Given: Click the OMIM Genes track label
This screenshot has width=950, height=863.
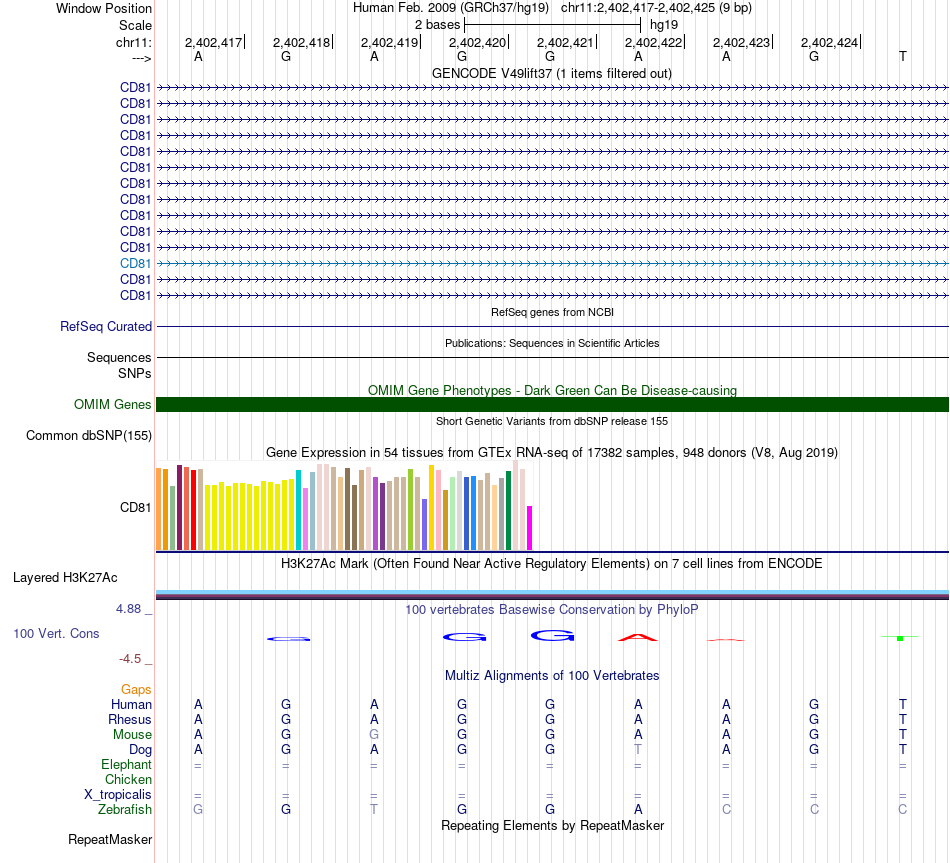Looking at the screenshot, I should tap(112, 404).
